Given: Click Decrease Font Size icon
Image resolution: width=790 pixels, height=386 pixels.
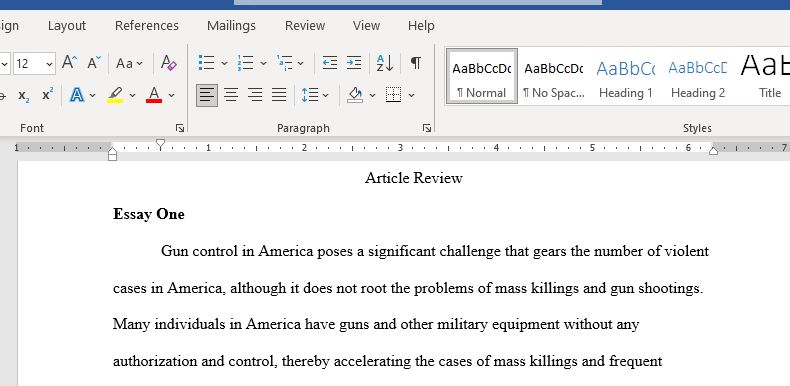Looking at the screenshot, I should (x=94, y=63).
